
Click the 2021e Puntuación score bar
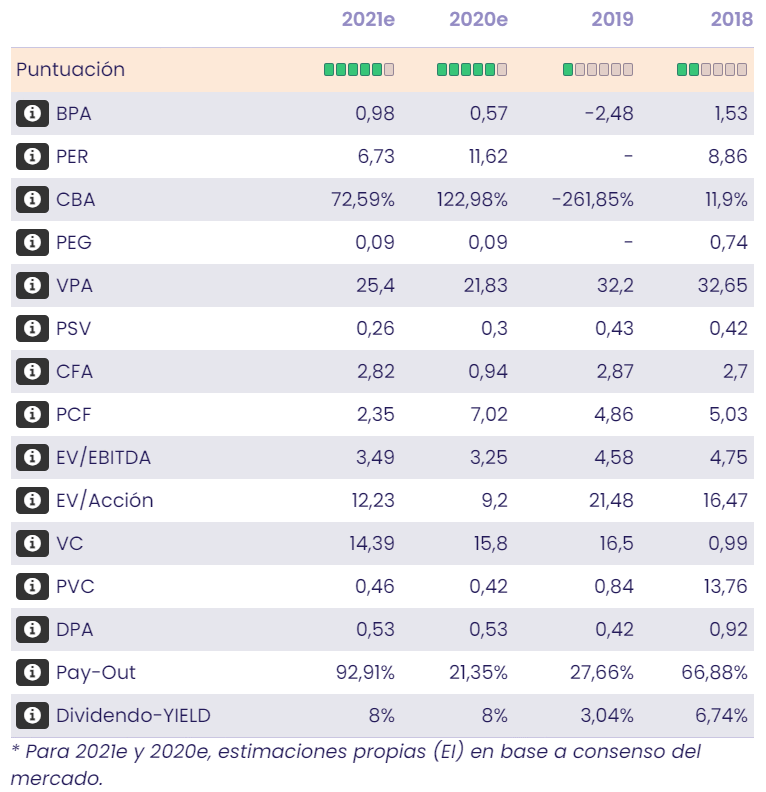[x=359, y=70]
